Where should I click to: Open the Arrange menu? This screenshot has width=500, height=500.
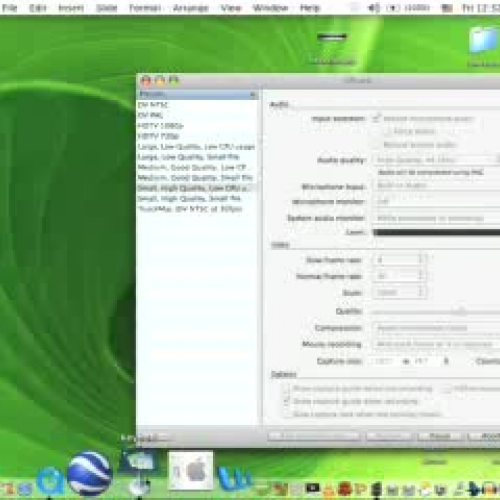191,8
